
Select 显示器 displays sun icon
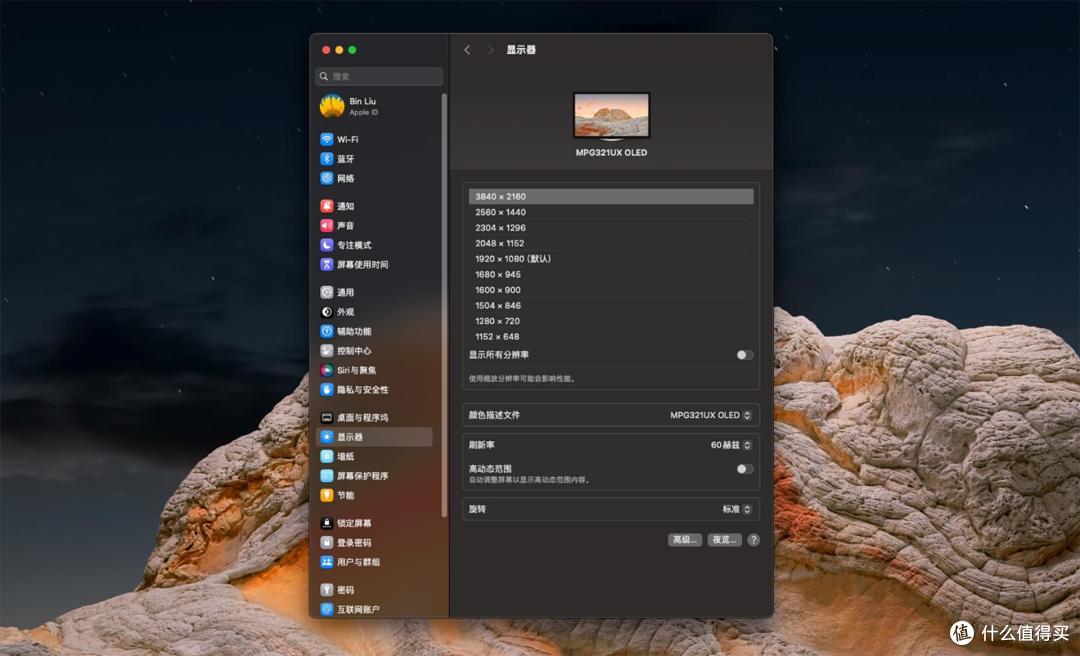tap(327, 437)
